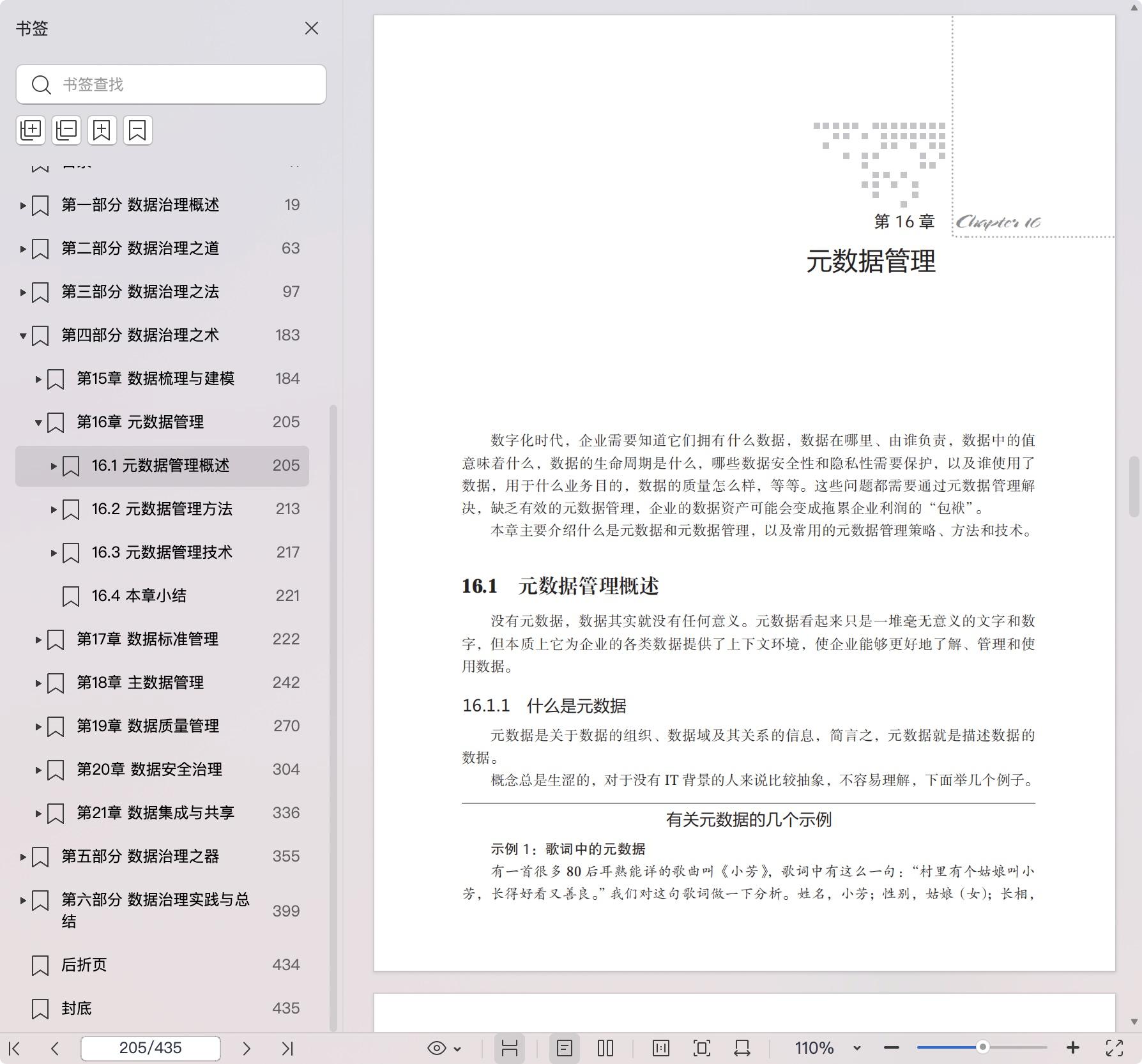Expand 第三部分 数据治理之法 arrow
The height and width of the screenshot is (1064, 1142).
click(23, 293)
